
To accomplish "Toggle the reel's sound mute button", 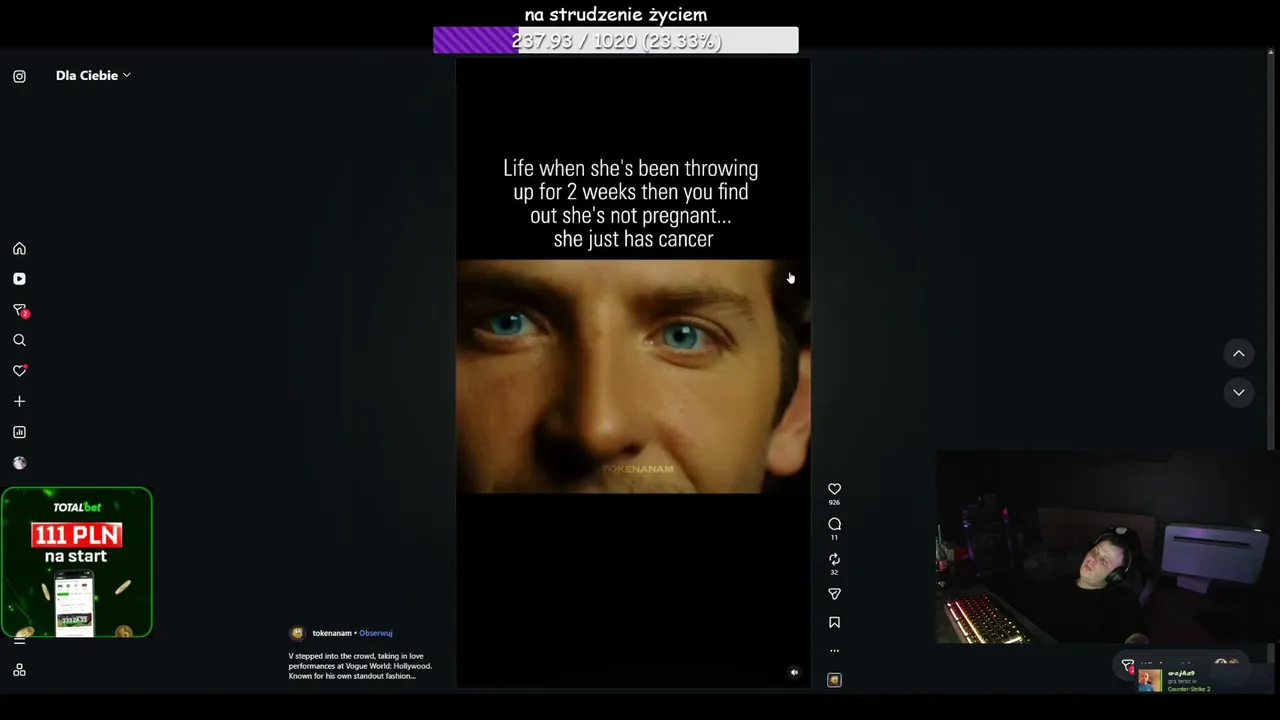I will [794, 672].
